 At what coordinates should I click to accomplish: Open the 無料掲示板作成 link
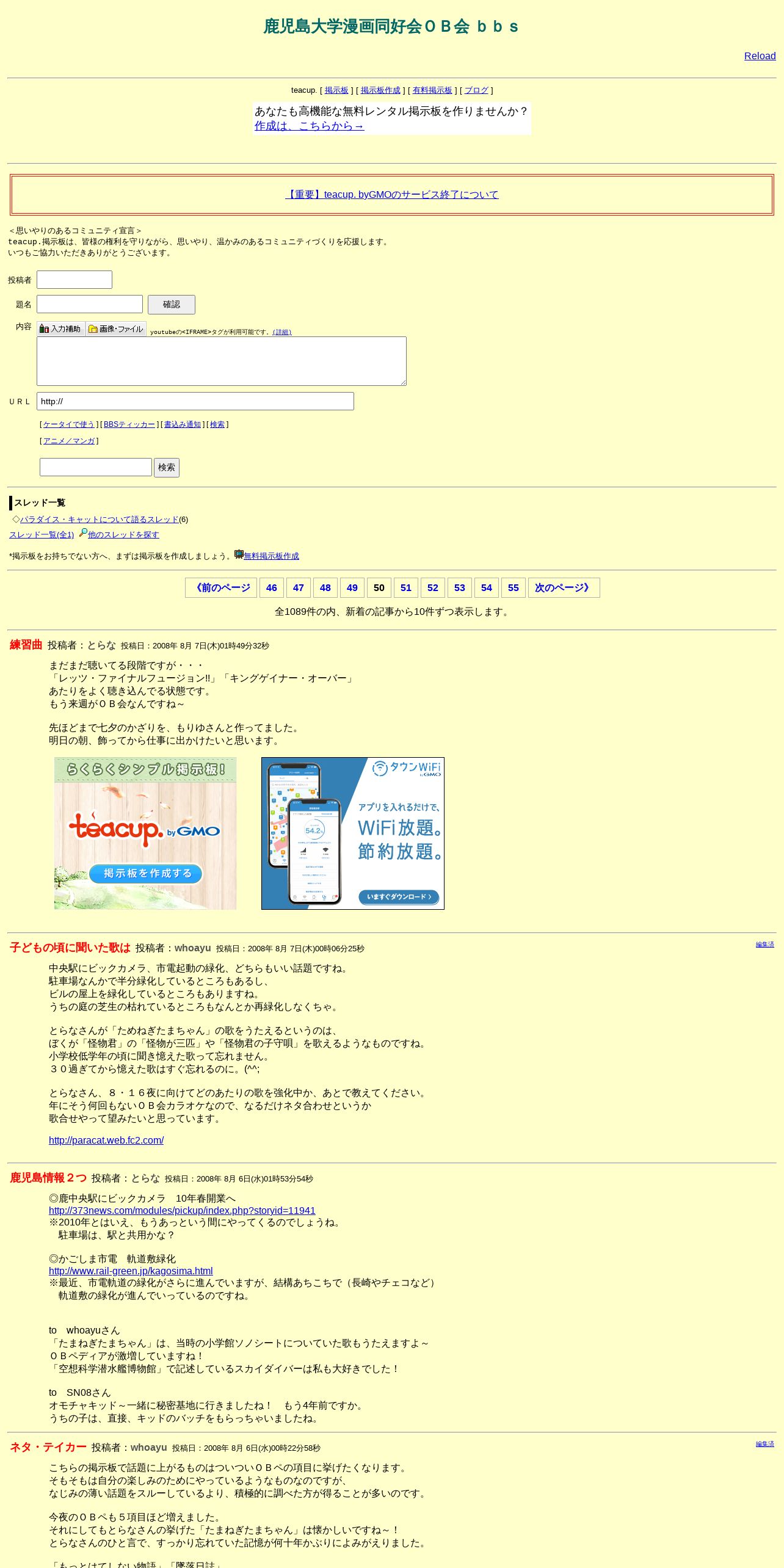point(272,556)
